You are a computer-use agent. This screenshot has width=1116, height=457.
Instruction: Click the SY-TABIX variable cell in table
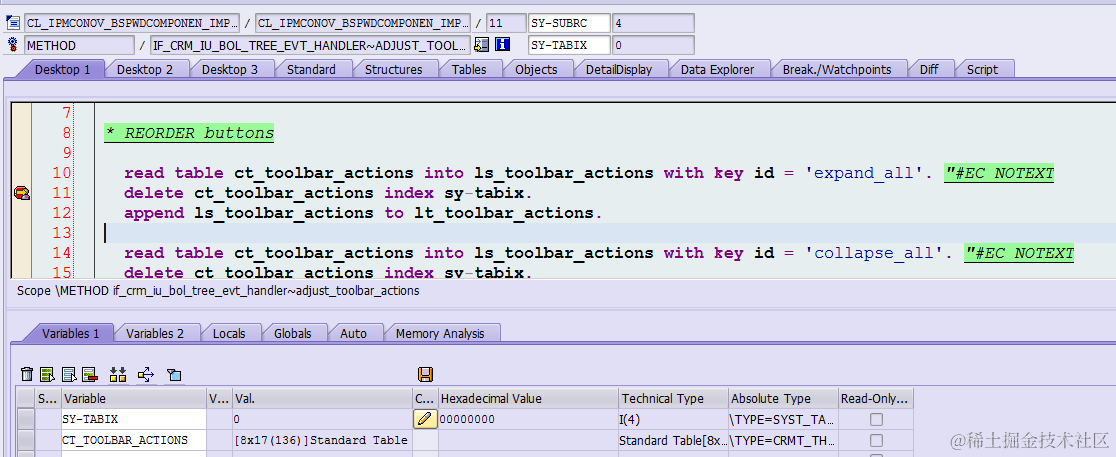click(133, 419)
